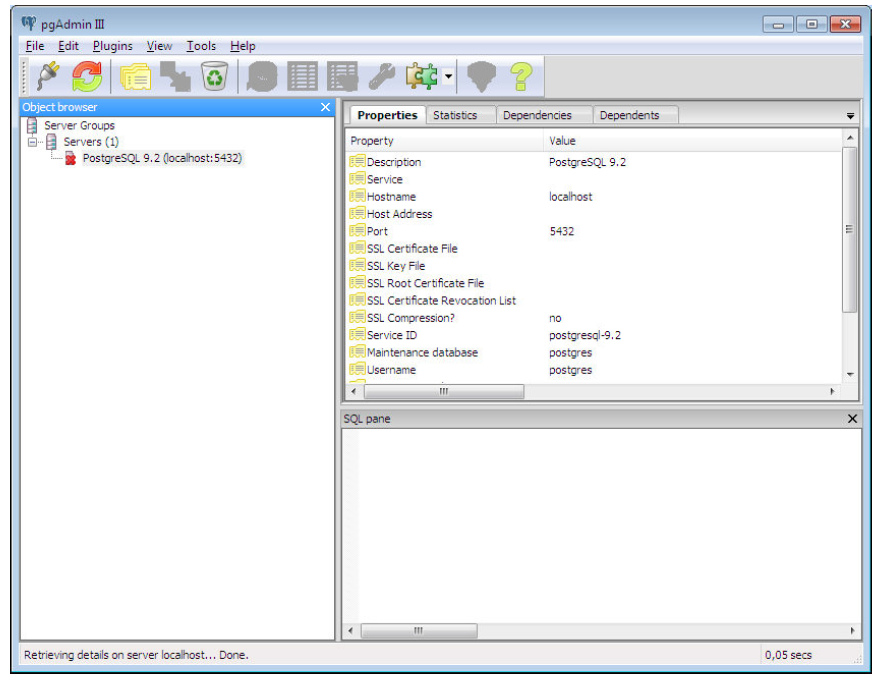Click the grey guru hint icon

coord(482,76)
